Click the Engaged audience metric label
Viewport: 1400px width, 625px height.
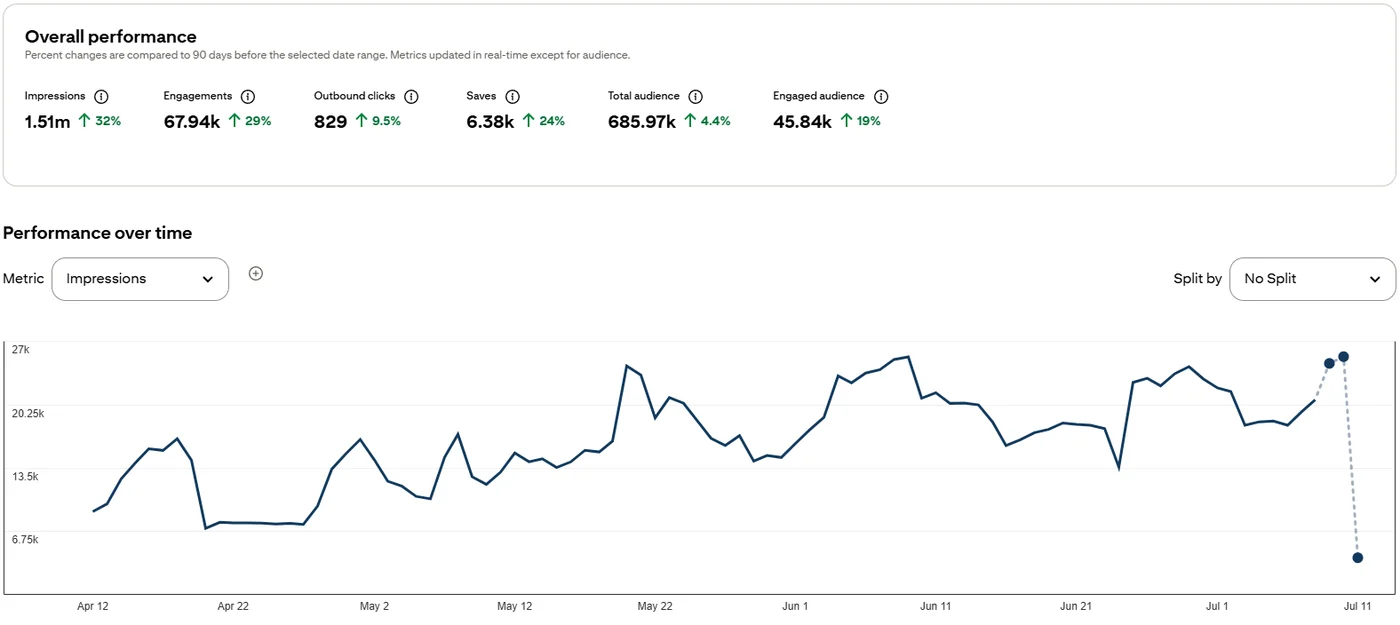[x=819, y=96]
